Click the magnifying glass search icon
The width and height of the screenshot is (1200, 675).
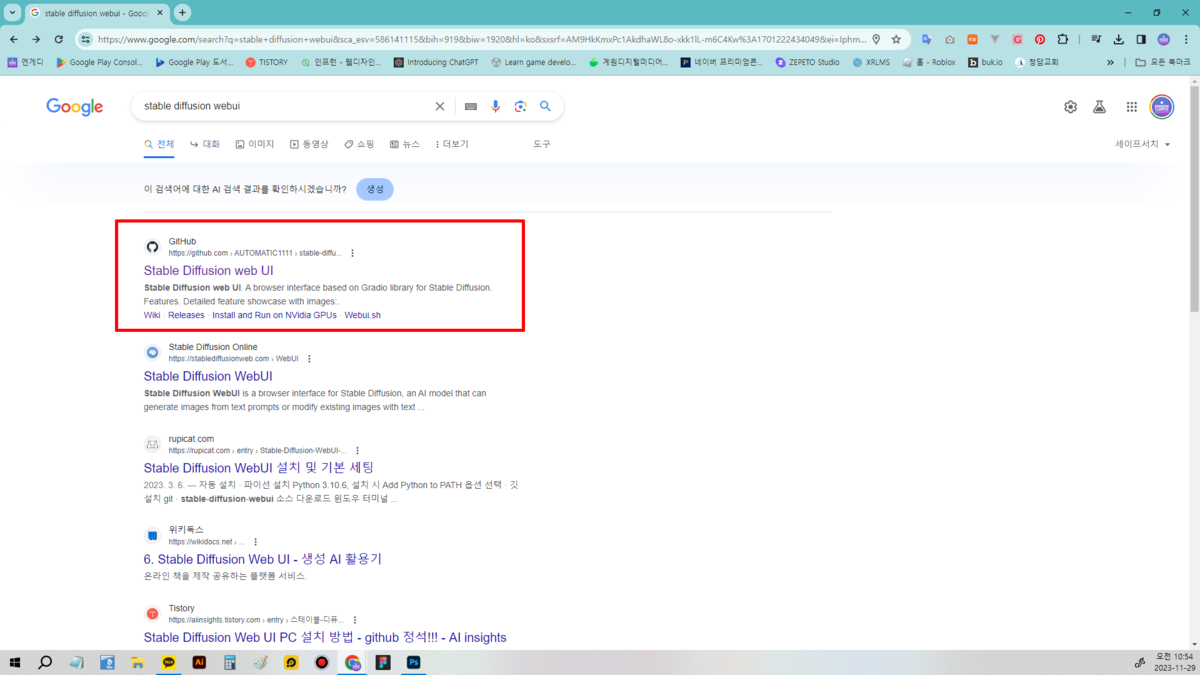coord(545,105)
